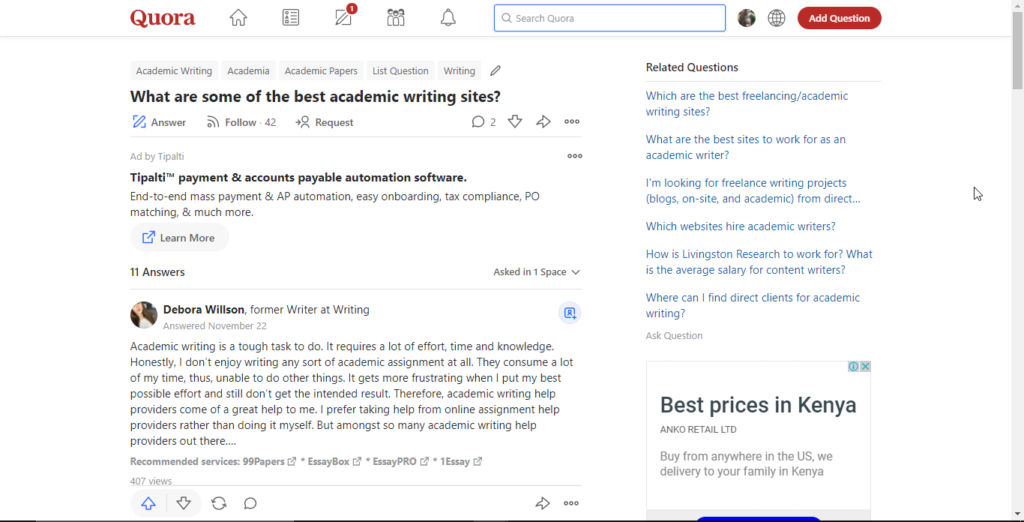Click the page's vertical scrollbar thumb
1024x522 pixels.
coord(1017,49)
